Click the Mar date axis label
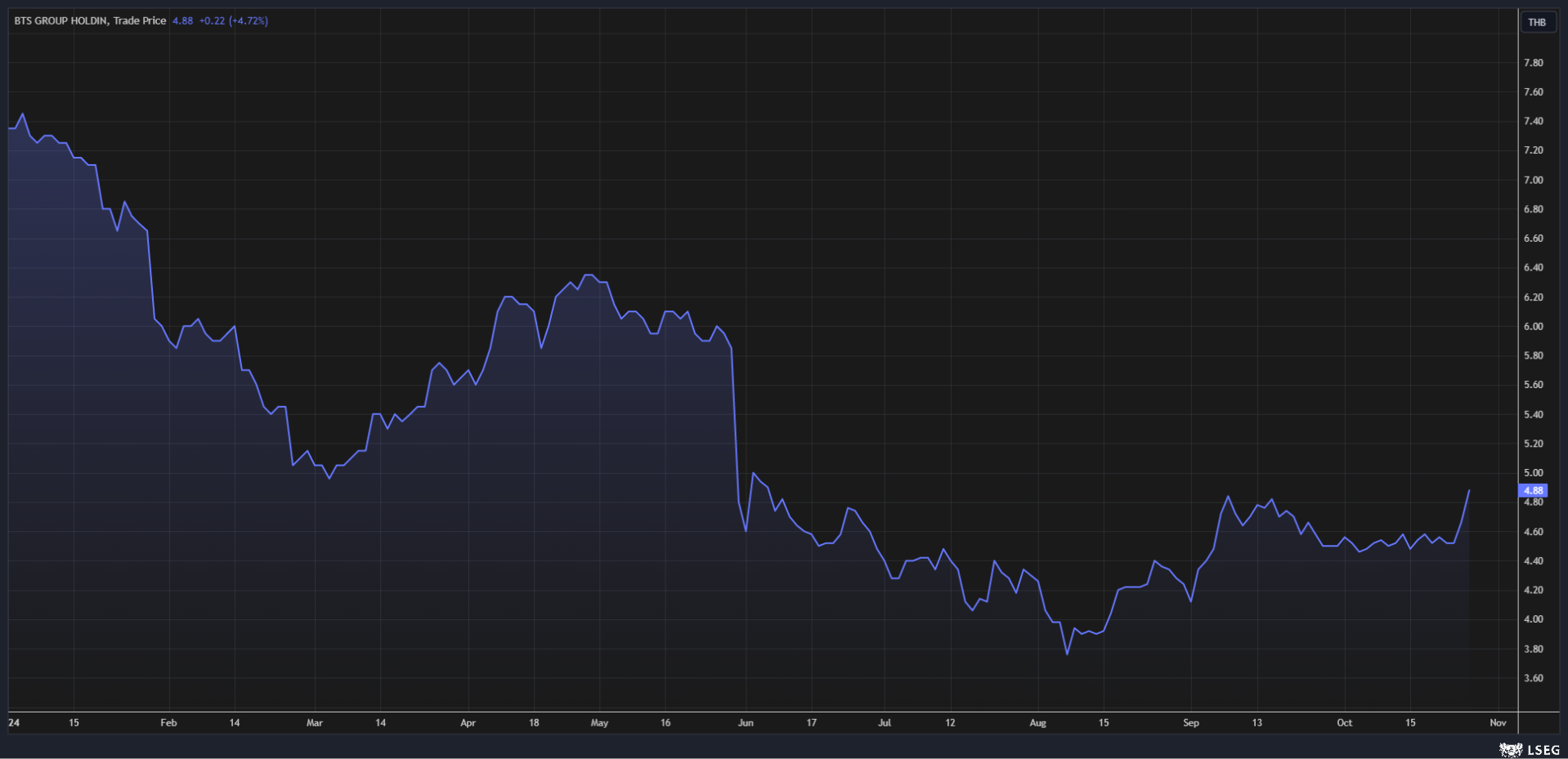Screen dimensions: 1568x759 (315, 722)
